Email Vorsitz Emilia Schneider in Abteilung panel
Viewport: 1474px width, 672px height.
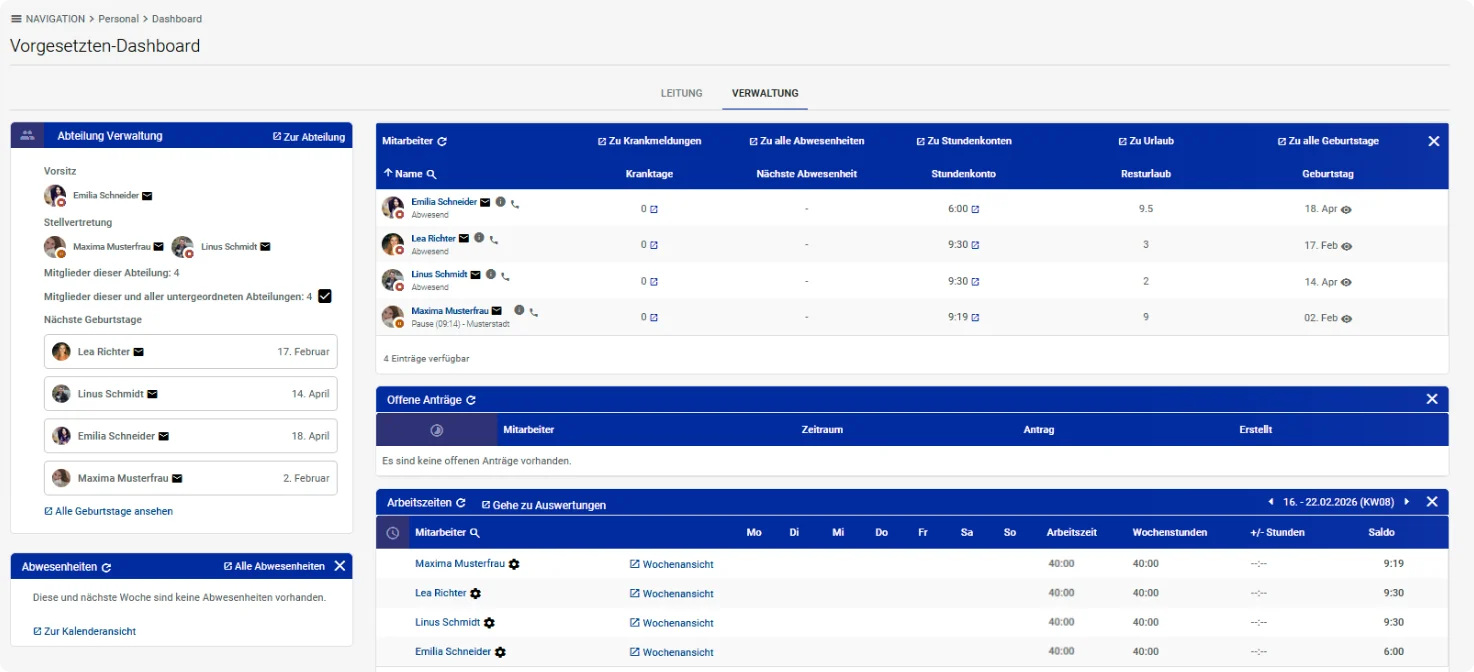[x=147, y=196]
